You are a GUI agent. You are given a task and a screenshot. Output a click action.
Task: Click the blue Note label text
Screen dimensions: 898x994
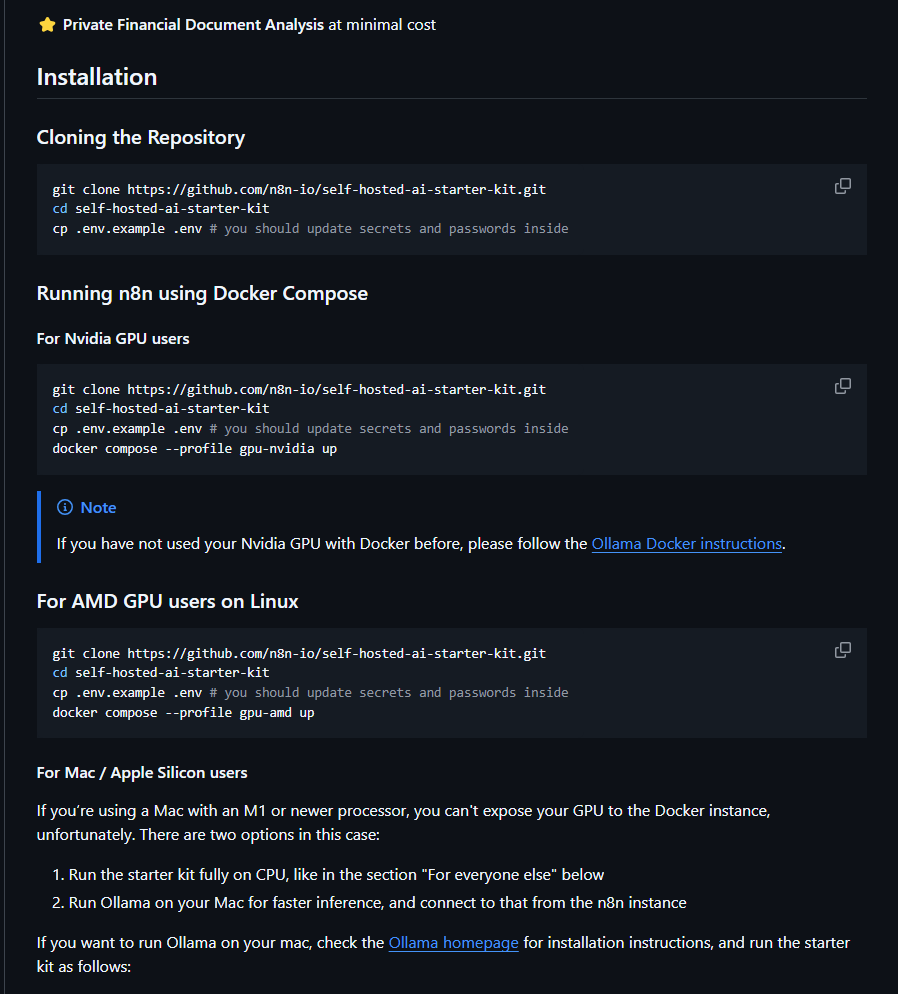[98, 508]
